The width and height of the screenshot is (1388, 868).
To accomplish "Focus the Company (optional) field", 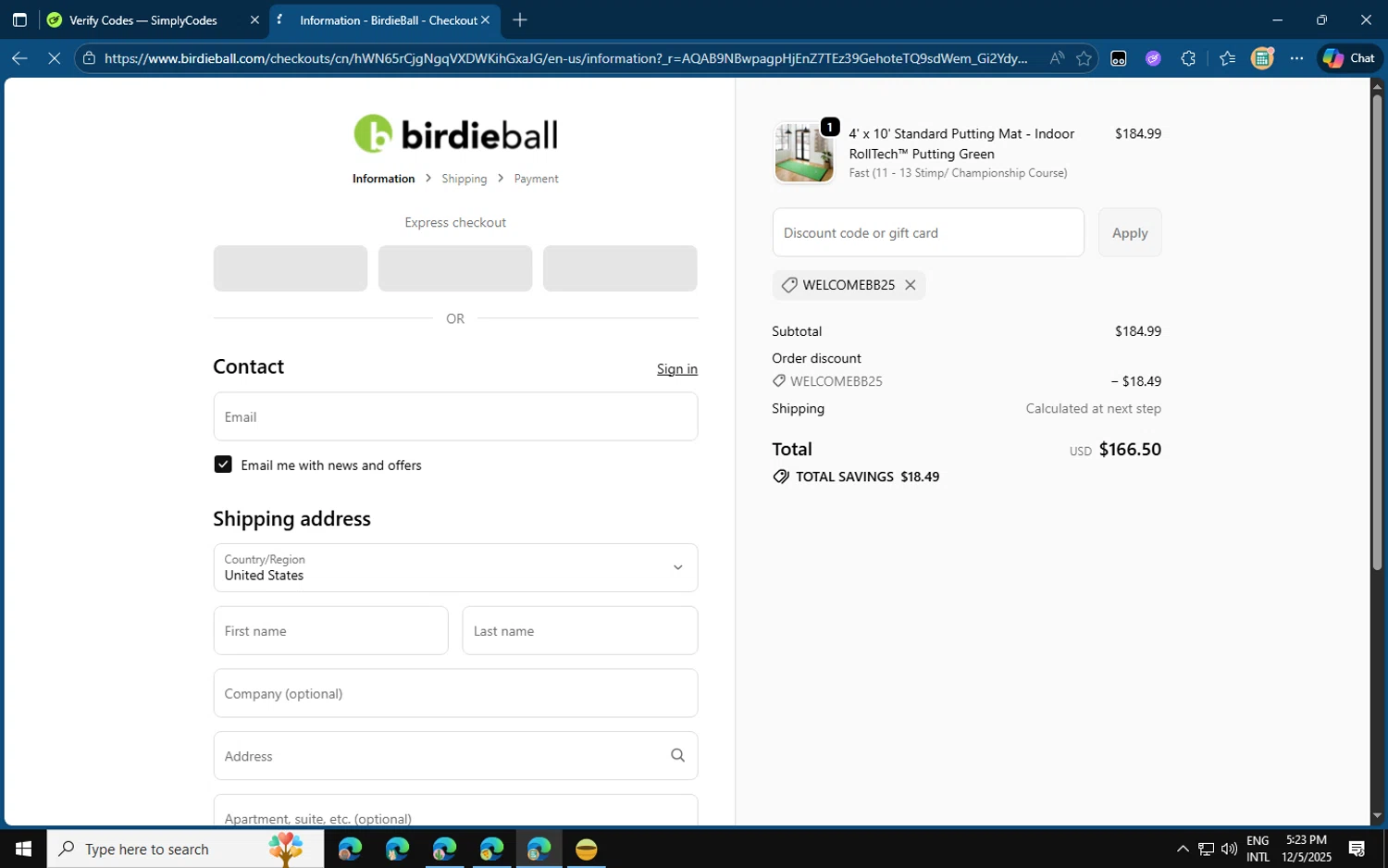I will [455, 693].
